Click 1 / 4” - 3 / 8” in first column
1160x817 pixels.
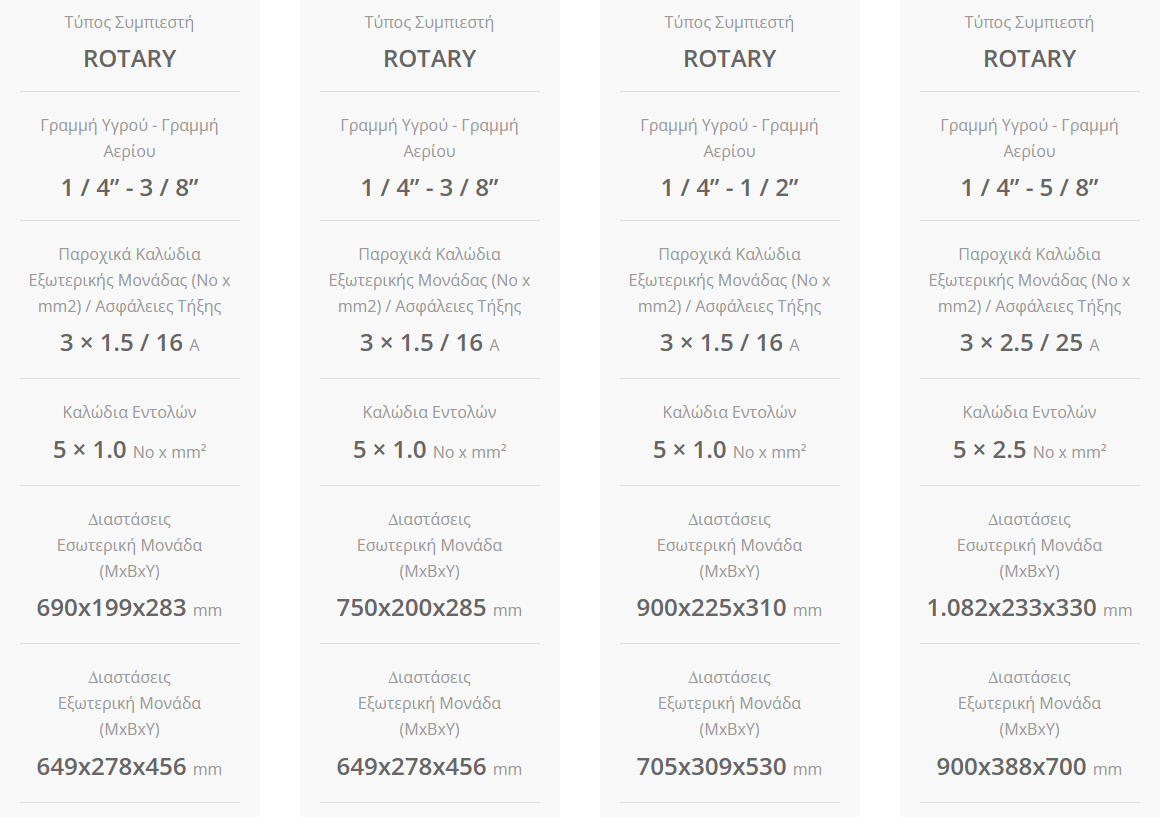[129, 188]
